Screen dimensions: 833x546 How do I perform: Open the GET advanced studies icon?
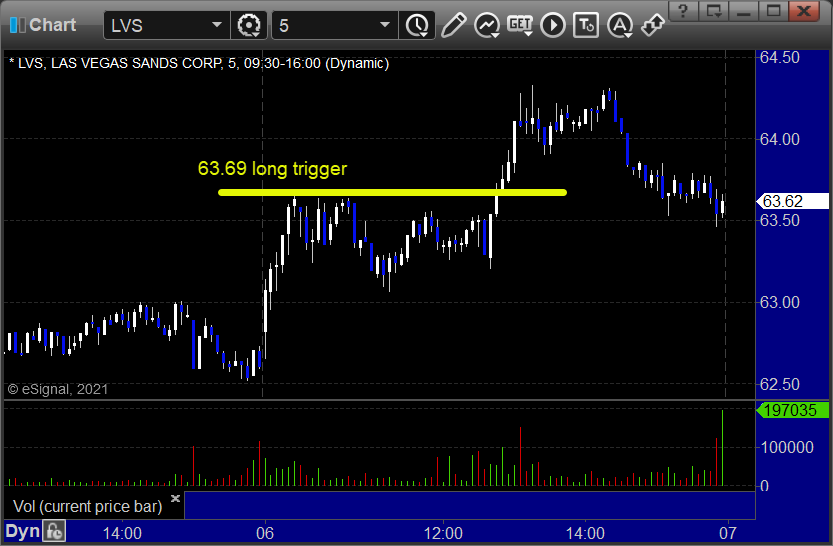coord(520,25)
